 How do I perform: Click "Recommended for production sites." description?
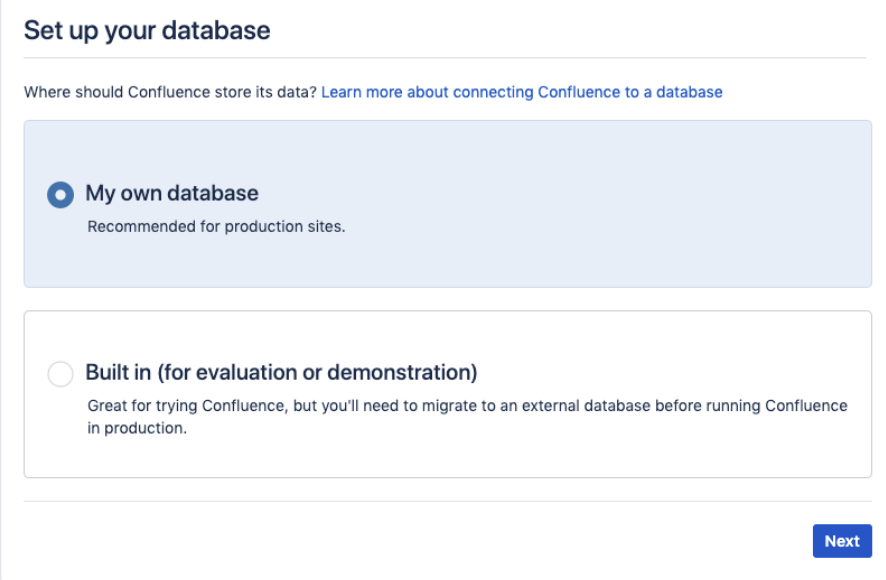point(216,226)
